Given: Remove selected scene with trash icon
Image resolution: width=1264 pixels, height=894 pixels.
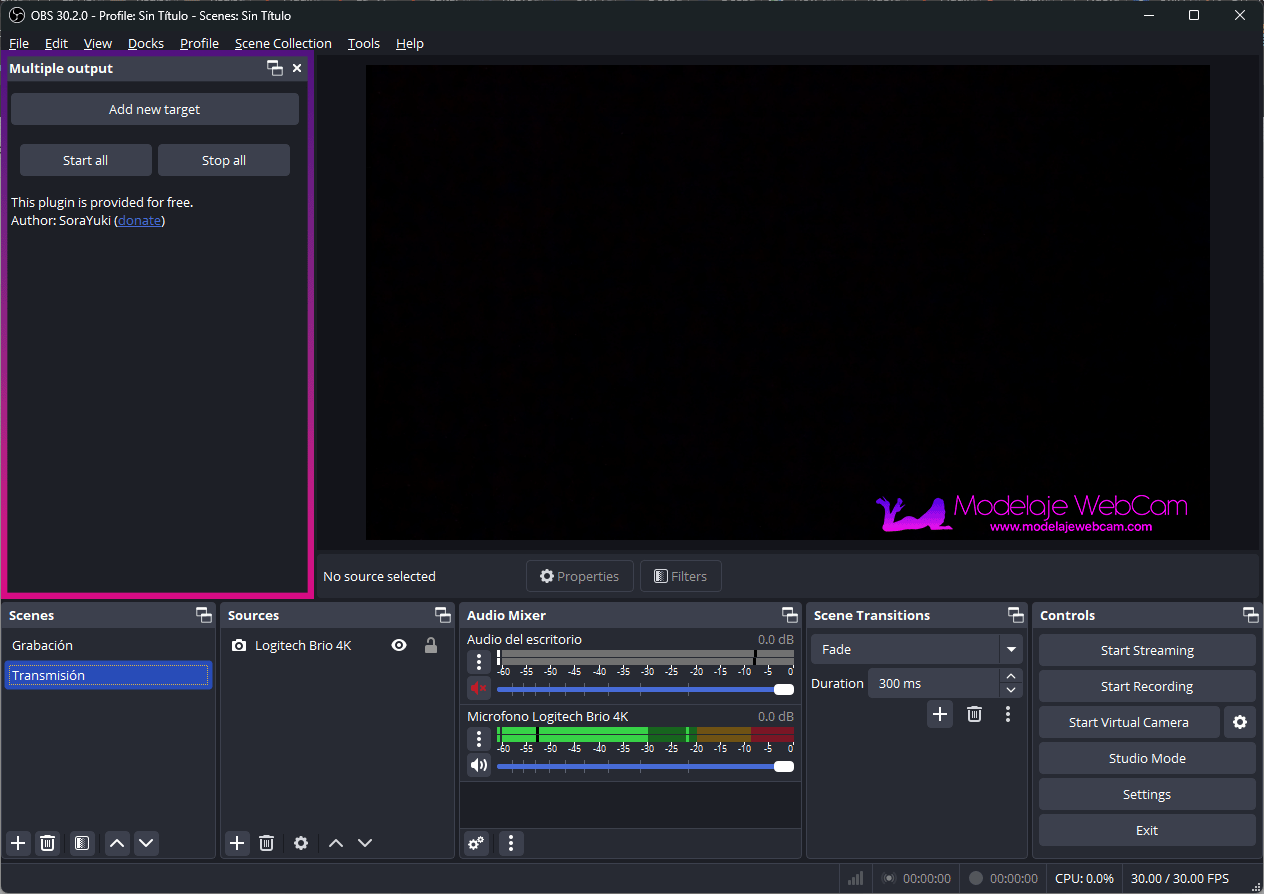Looking at the screenshot, I should pos(47,843).
